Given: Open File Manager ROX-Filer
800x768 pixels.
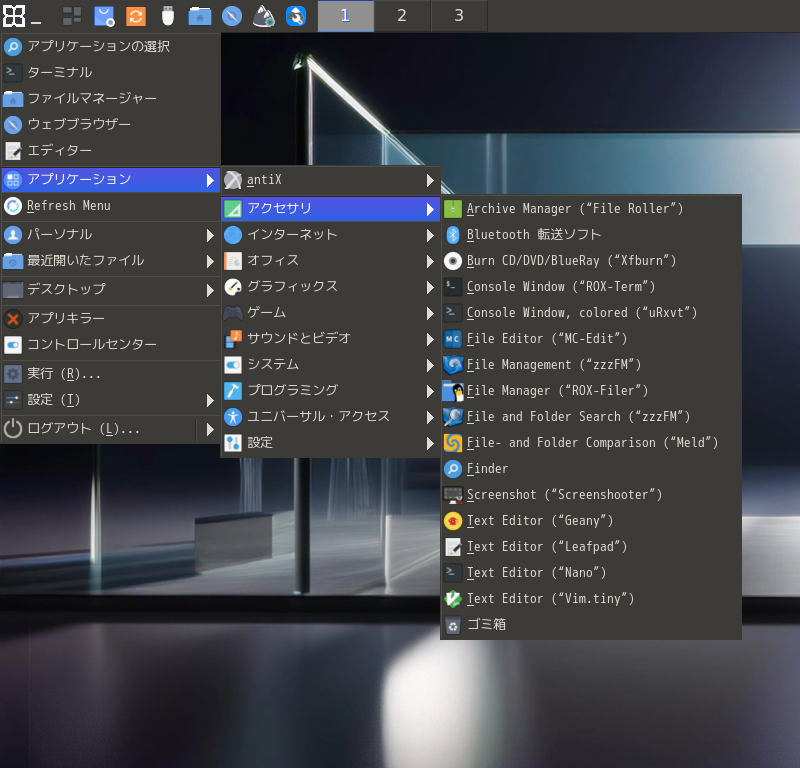Looking at the screenshot, I should [558, 391].
